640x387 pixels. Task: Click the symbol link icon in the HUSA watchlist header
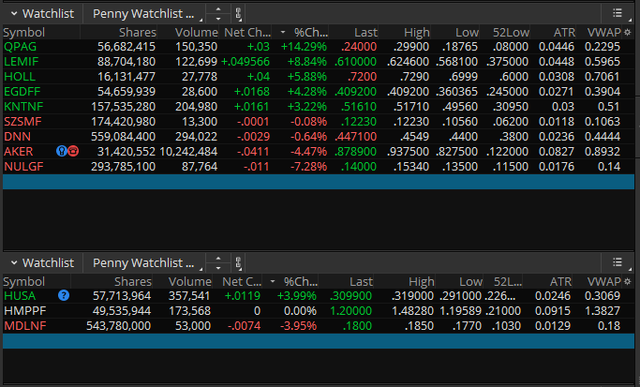pyautogui.click(x=239, y=263)
